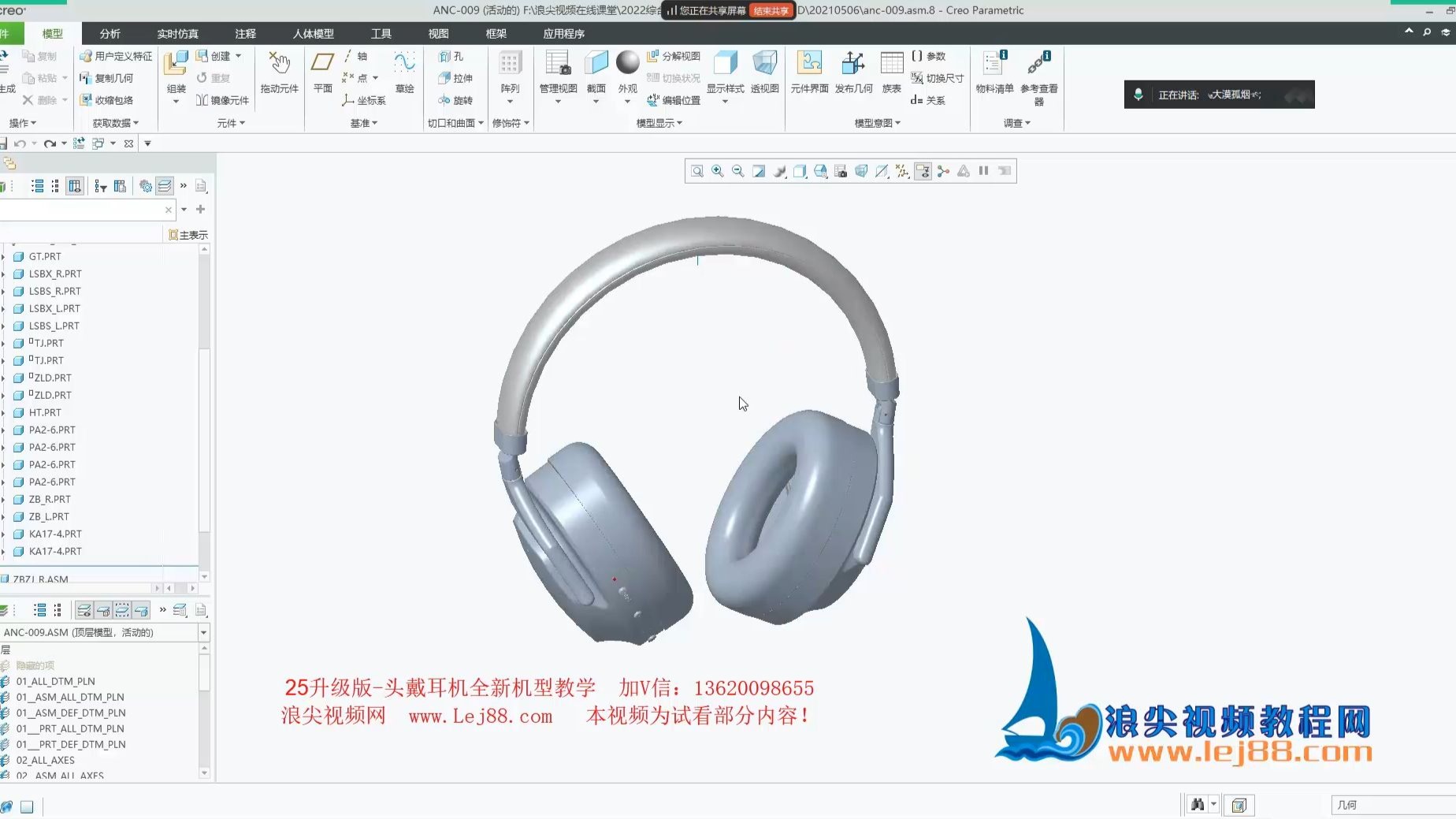Open the View (视图) ribbon tab
This screenshot has width=1456, height=819.
[439, 34]
